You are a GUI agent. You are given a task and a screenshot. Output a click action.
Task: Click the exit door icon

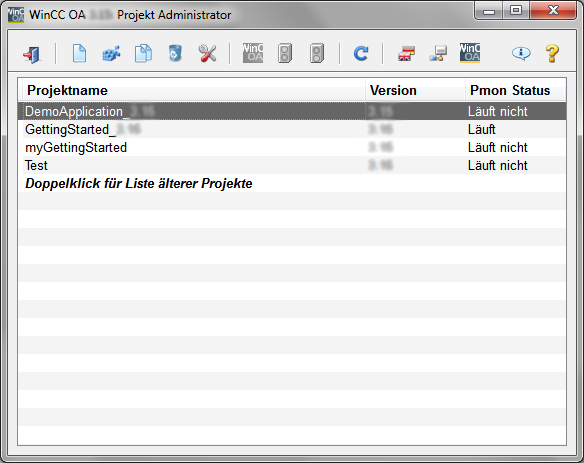point(32,54)
